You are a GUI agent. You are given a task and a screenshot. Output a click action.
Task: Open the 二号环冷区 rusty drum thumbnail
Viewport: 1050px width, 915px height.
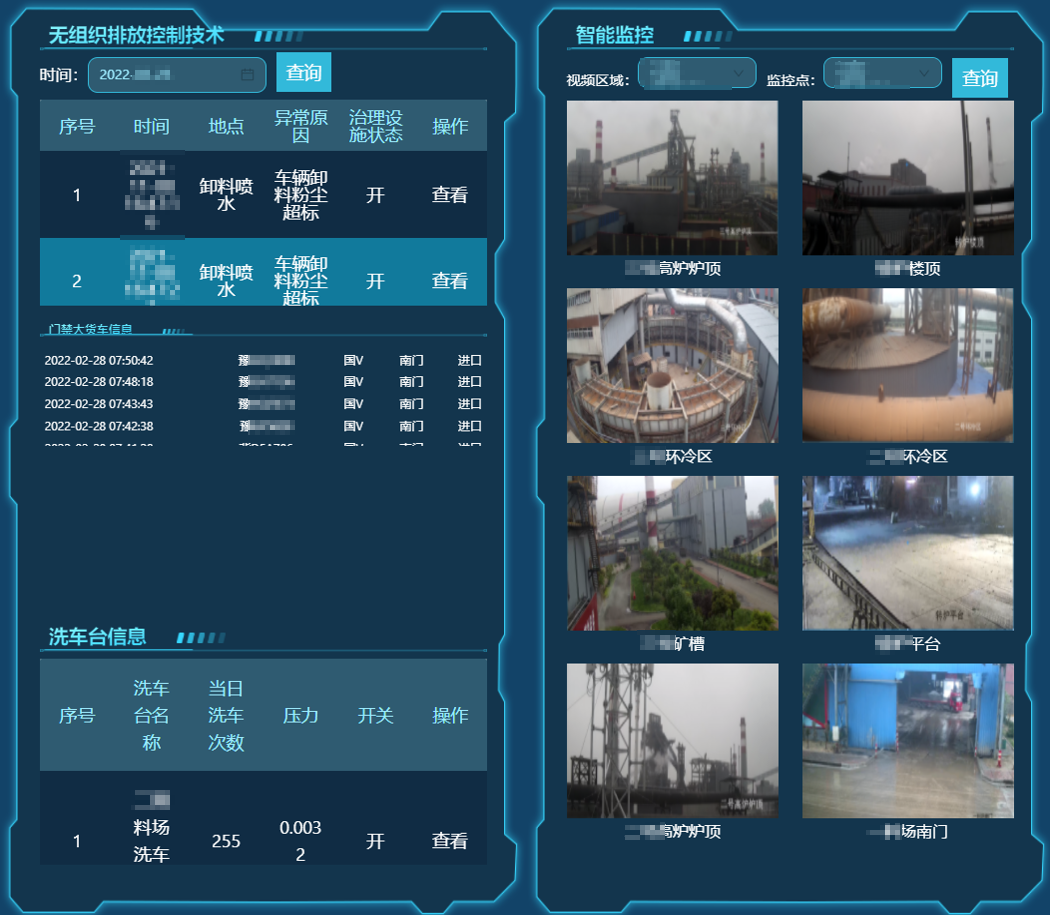pos(908,366)
